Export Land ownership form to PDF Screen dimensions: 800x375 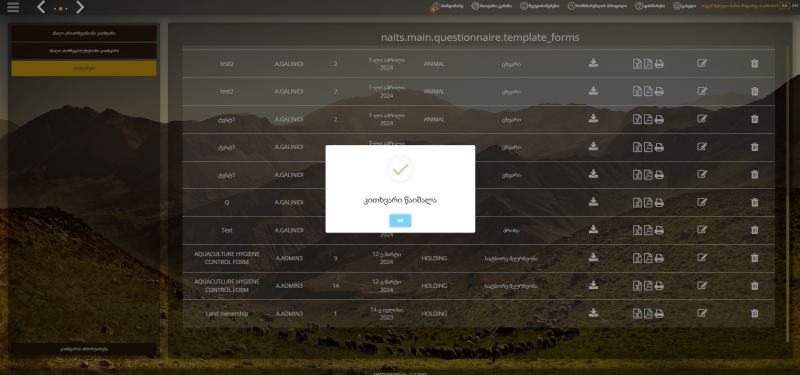pyautogui.click(x=648, y=313)
